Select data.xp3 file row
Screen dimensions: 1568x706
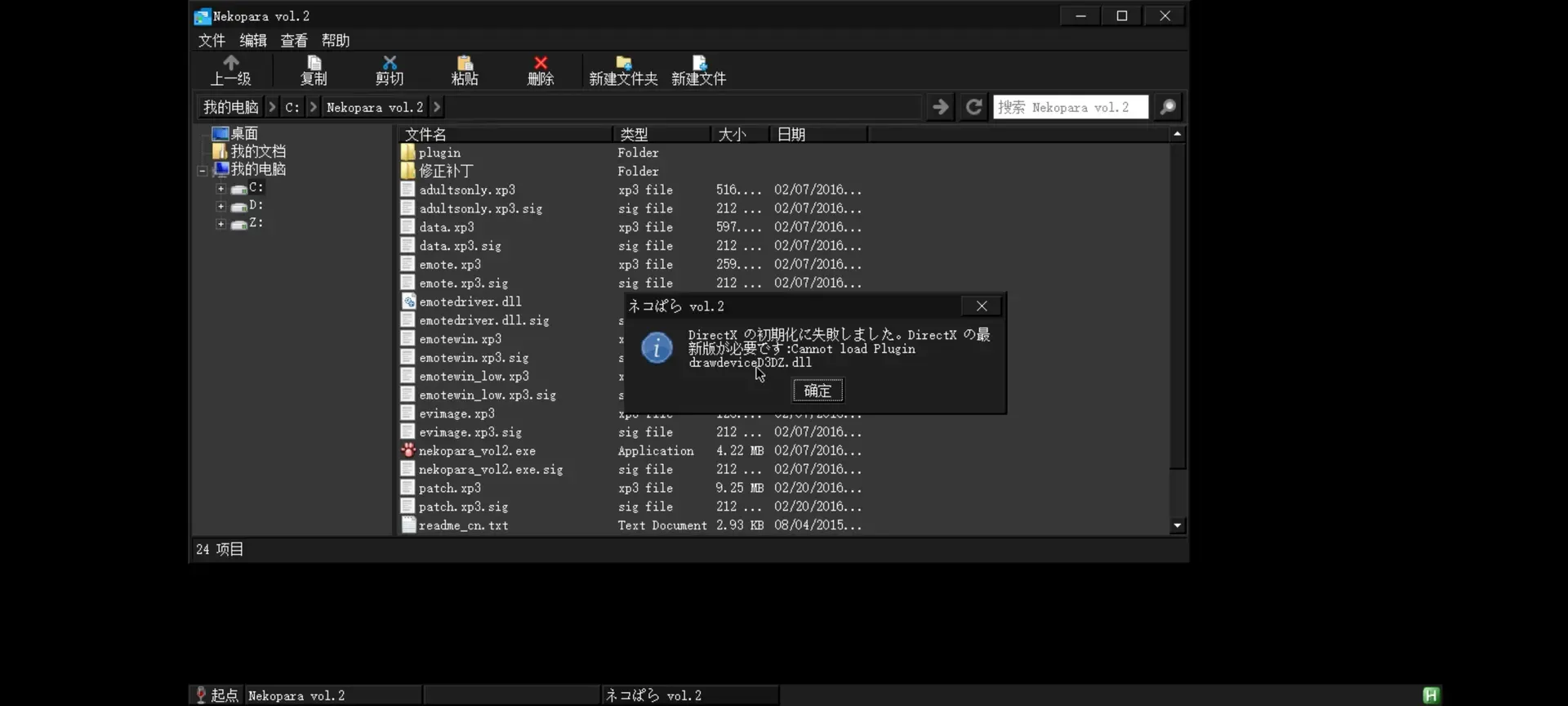632,227
